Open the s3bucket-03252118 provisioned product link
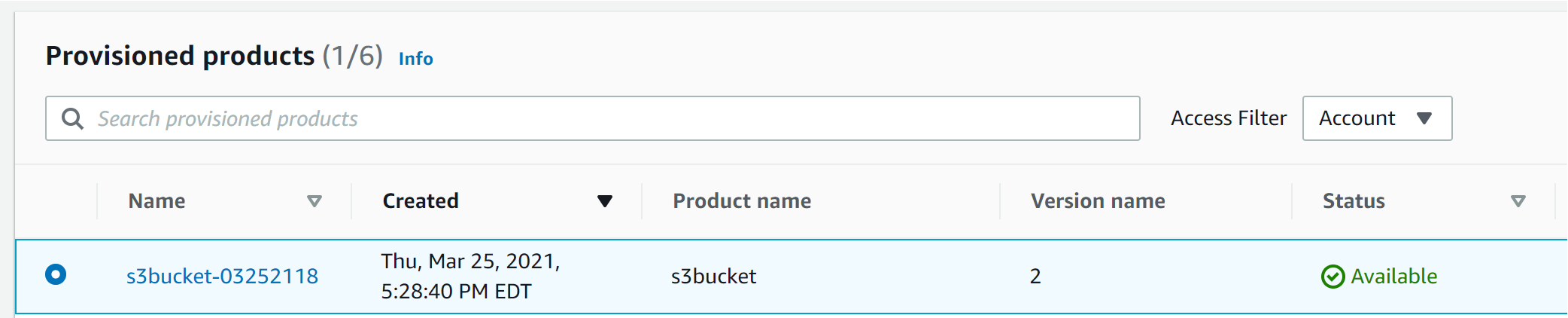1568x318 pixels. pyautogui.click(x=222, y=277)
